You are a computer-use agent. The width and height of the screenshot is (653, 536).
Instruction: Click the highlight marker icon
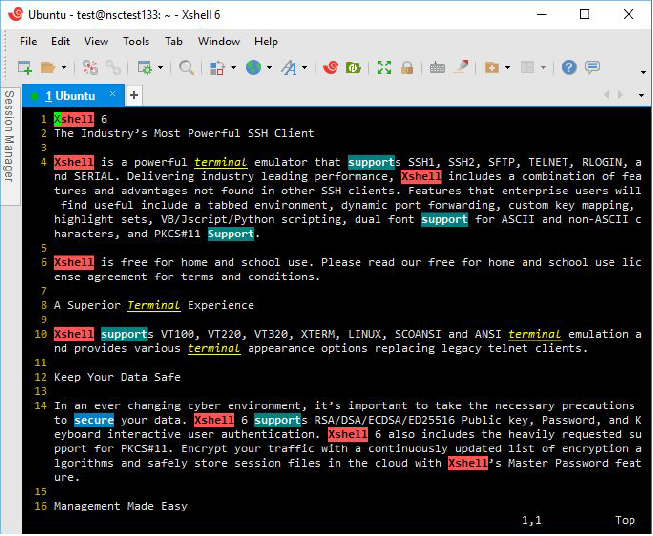tap(461, 67)
